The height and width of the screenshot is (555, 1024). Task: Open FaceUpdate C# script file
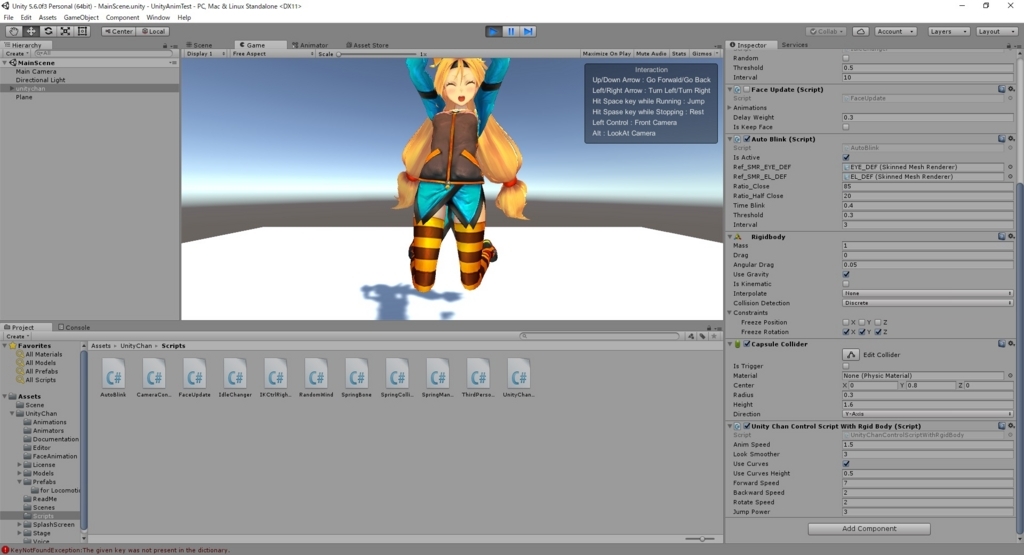point(195,379)
